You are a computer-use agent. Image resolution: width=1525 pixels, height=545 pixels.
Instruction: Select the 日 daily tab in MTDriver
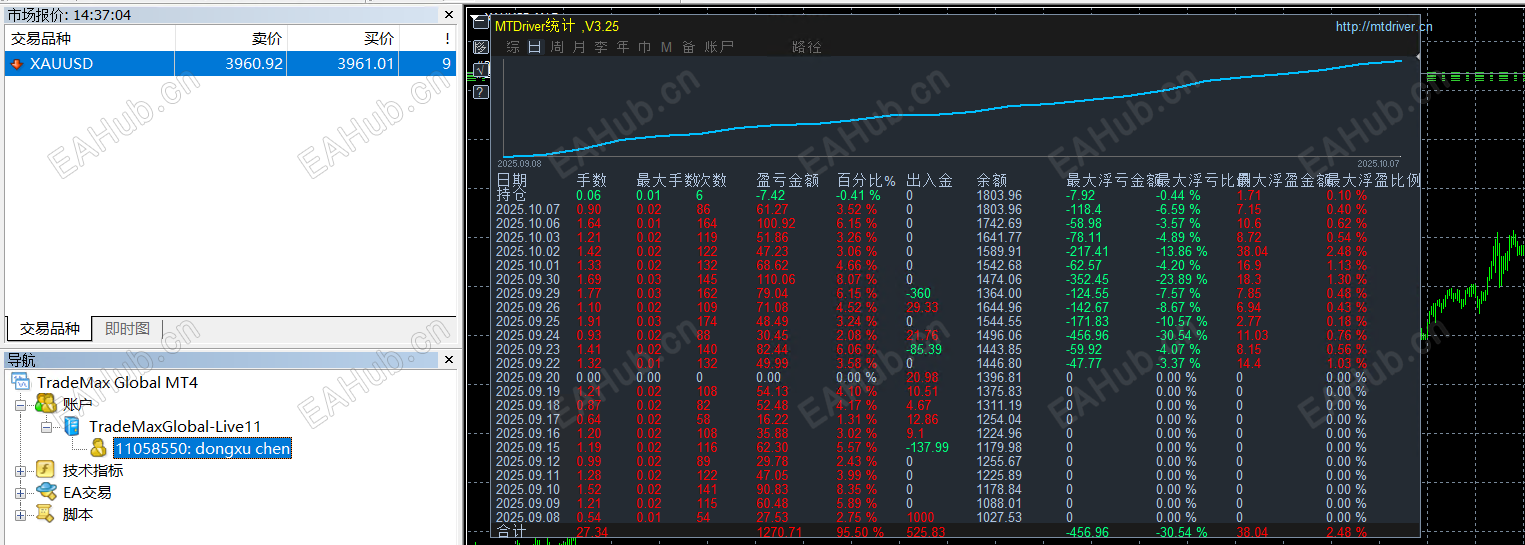(535, 47)
